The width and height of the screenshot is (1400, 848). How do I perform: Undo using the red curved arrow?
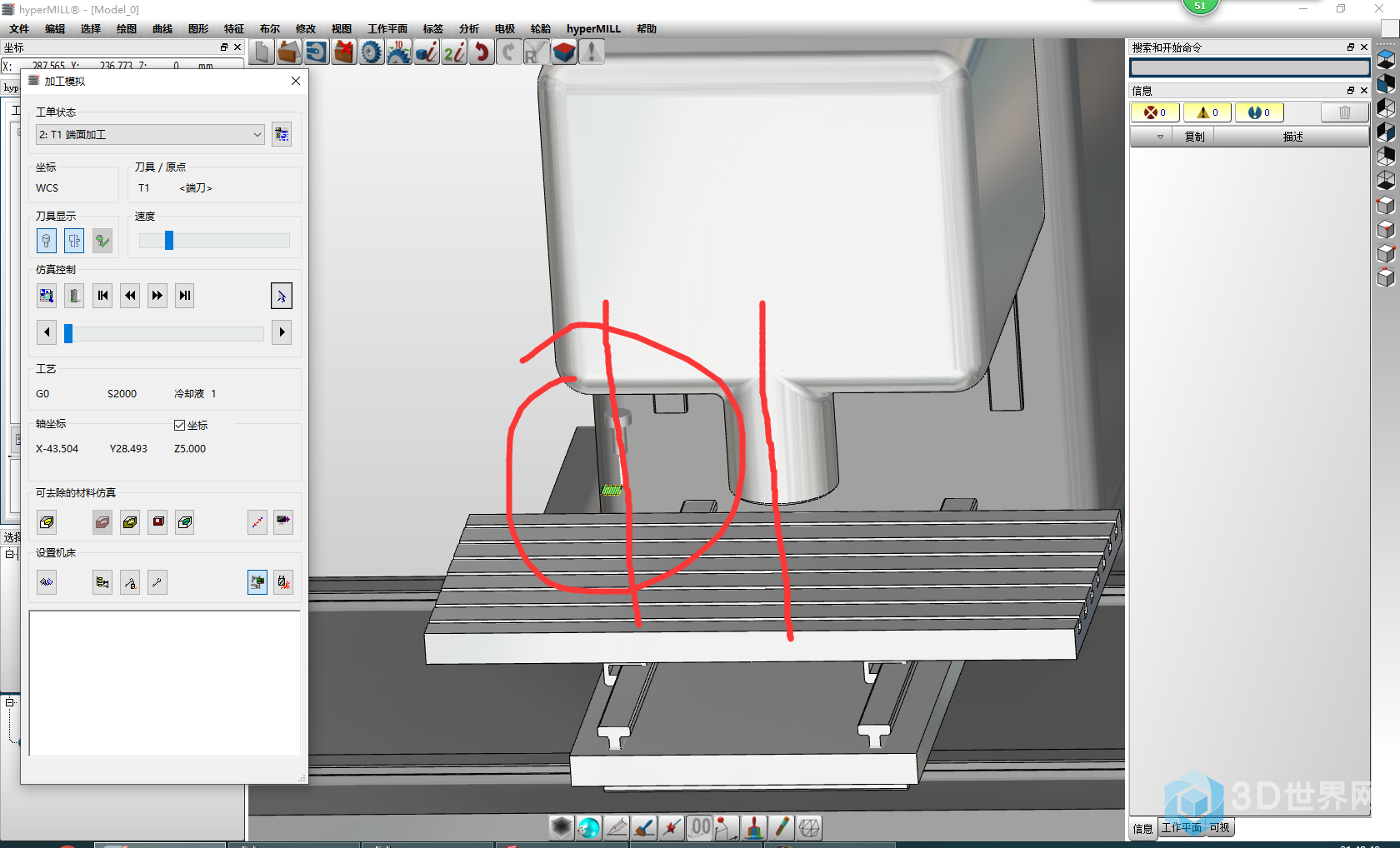tap(482, 52)
